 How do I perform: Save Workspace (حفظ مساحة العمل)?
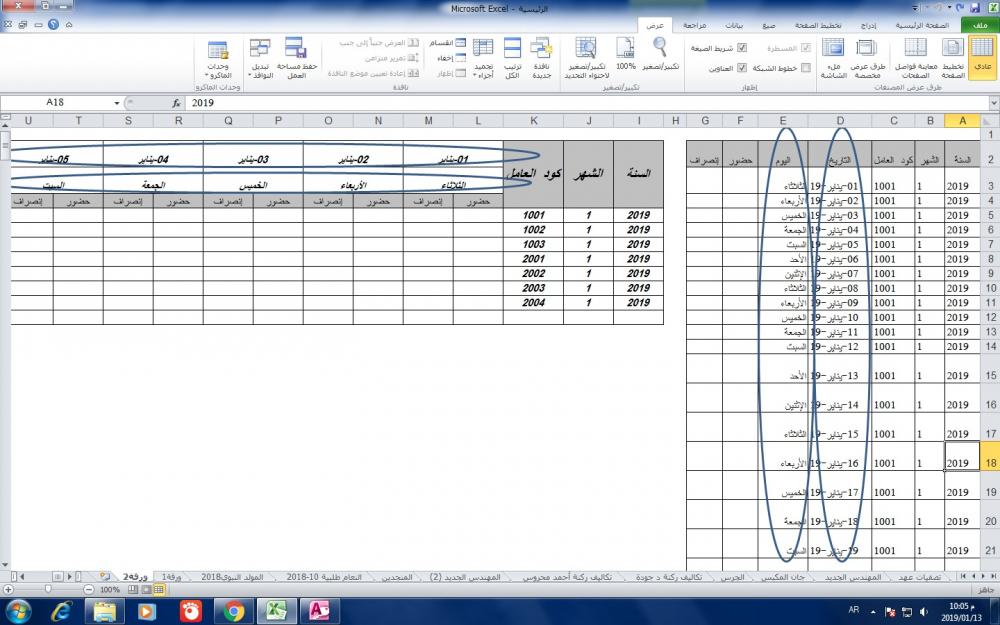295,54
